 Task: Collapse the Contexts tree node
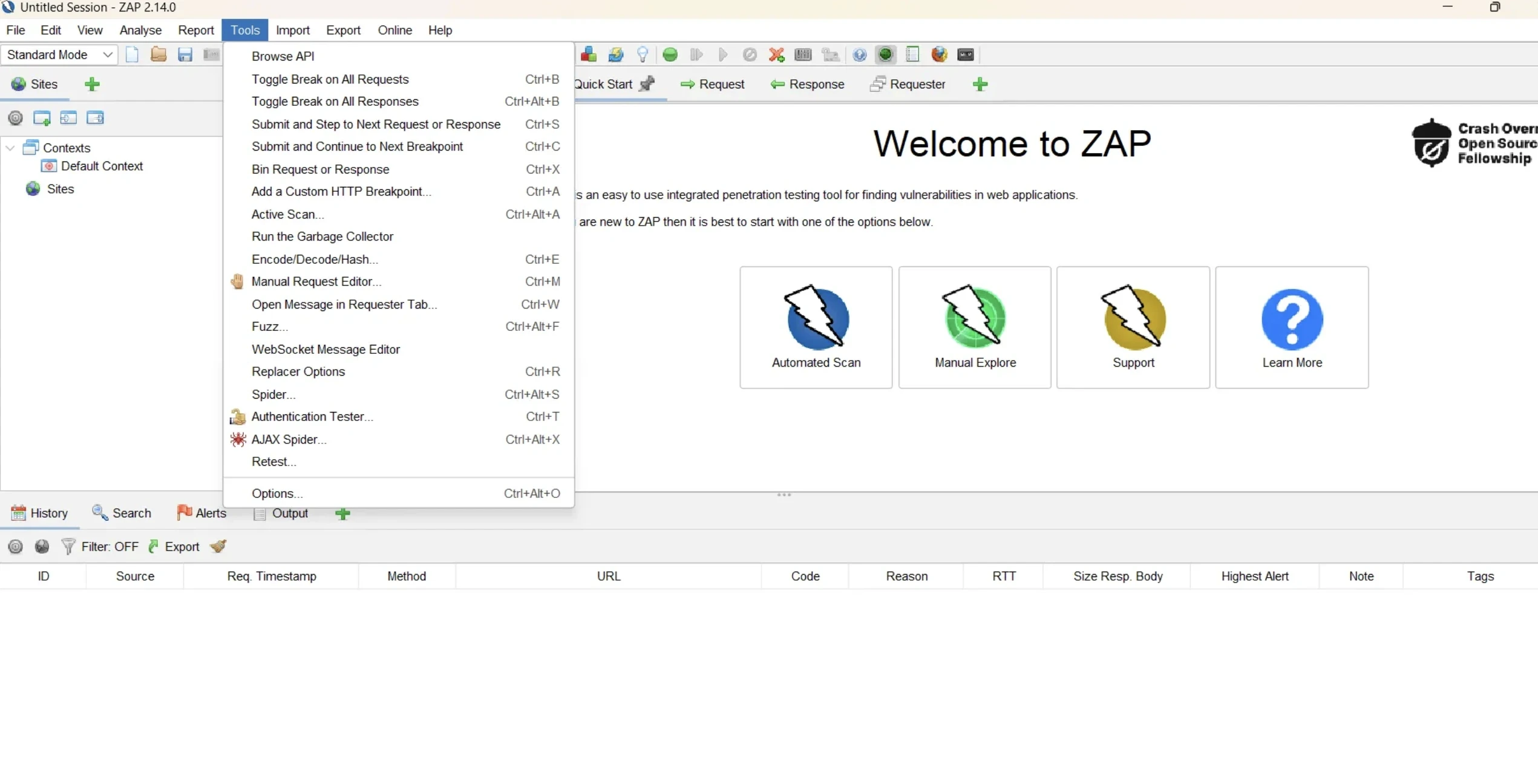10,148
